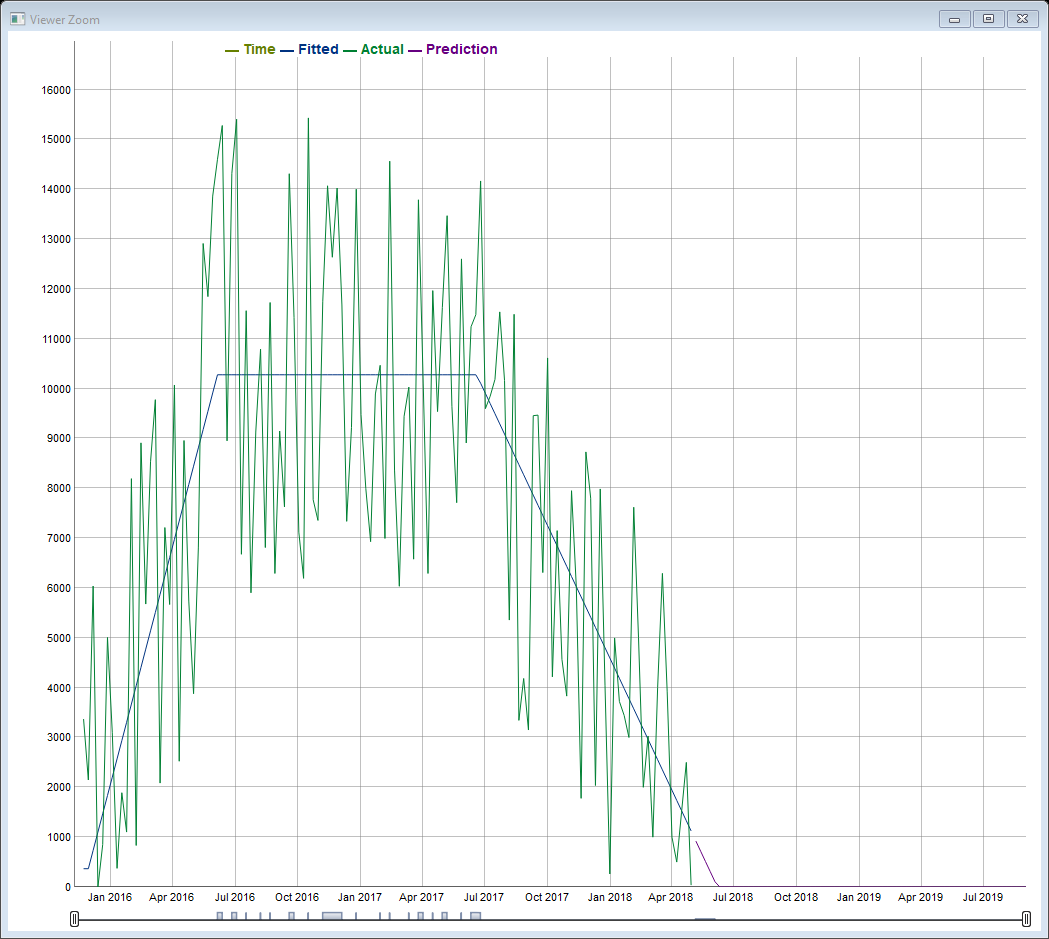Click the Viewer Zoom title text
Image resolution: width=1049 pixels, height=939 pixels.
pos(65,20)
